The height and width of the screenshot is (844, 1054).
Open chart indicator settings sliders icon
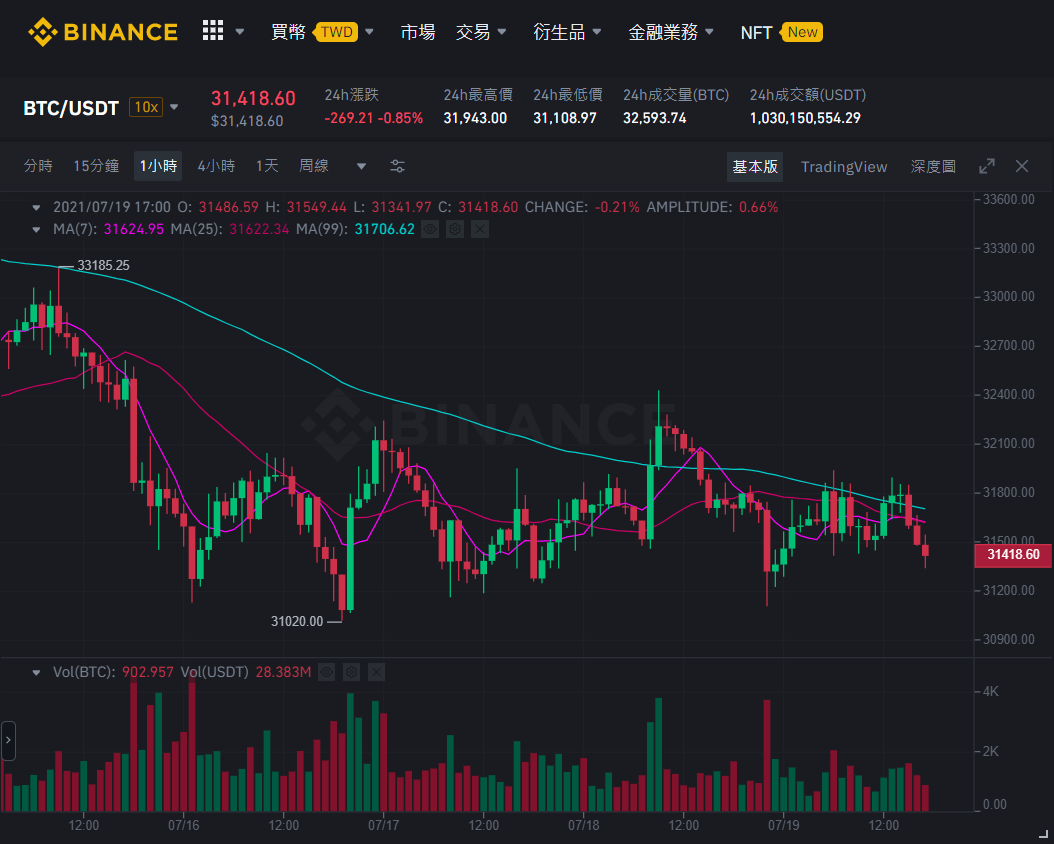397,166
